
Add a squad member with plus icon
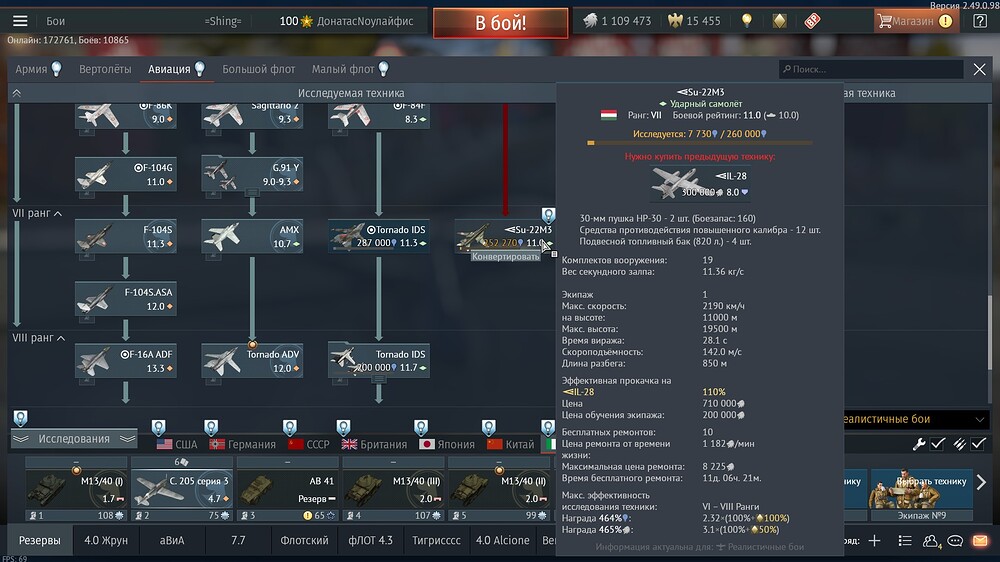click(874, 541)
